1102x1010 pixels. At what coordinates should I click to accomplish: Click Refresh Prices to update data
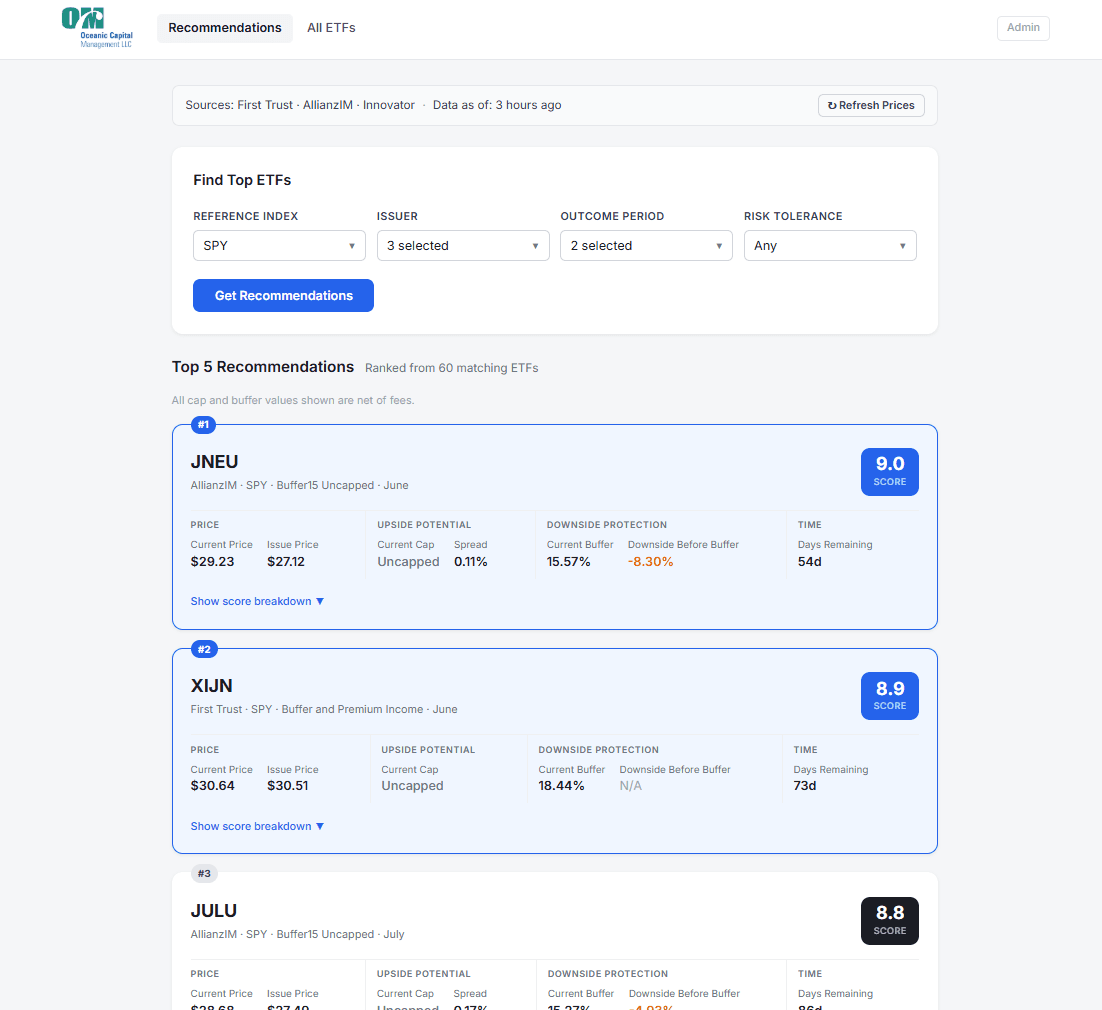pos(871,105)
